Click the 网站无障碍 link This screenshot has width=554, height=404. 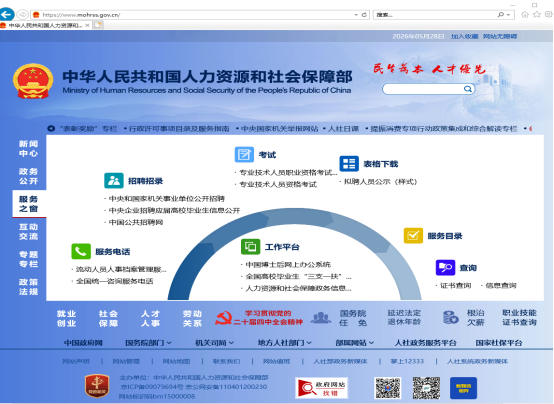click(x=500, y=36)
